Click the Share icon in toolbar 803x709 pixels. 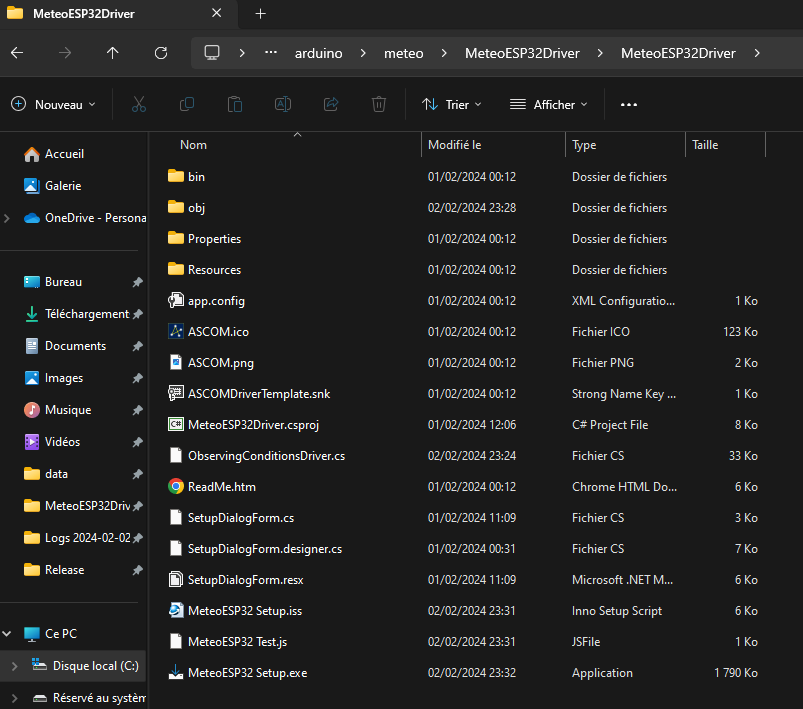[331, 104]
